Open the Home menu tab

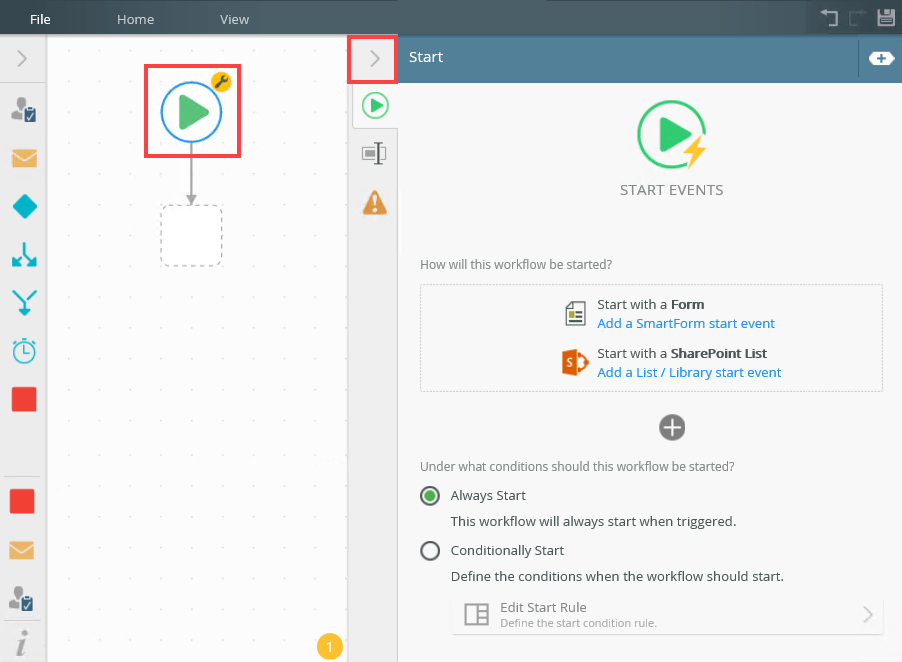[135, 20]
